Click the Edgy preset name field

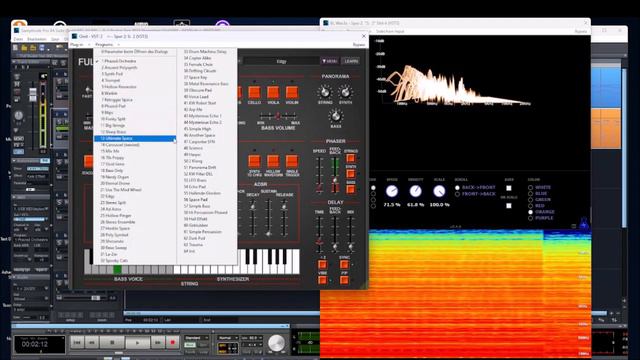(282, 61)
